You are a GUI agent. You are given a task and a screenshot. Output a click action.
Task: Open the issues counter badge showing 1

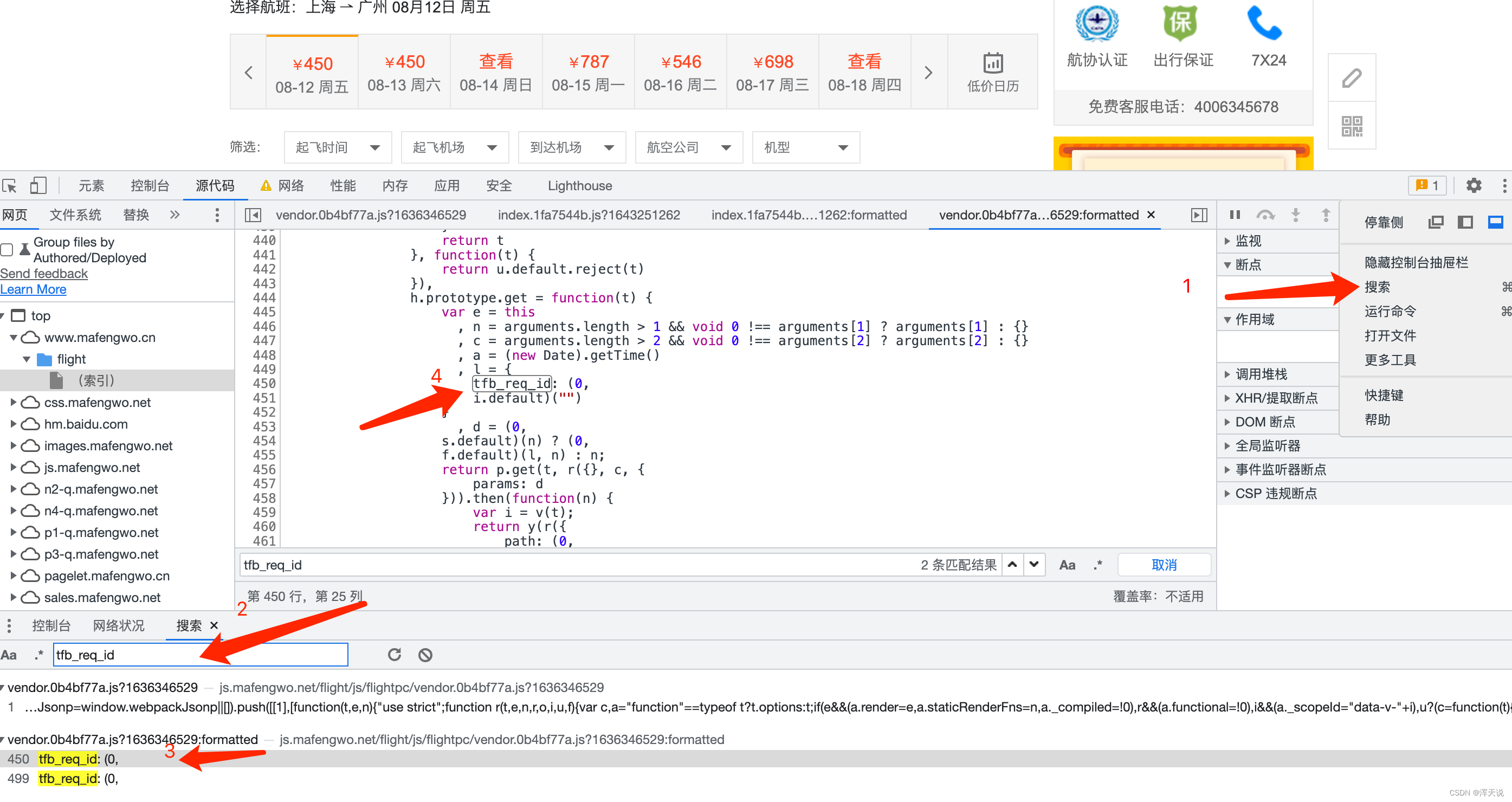pyautogui.click(x=1427, y=185)
